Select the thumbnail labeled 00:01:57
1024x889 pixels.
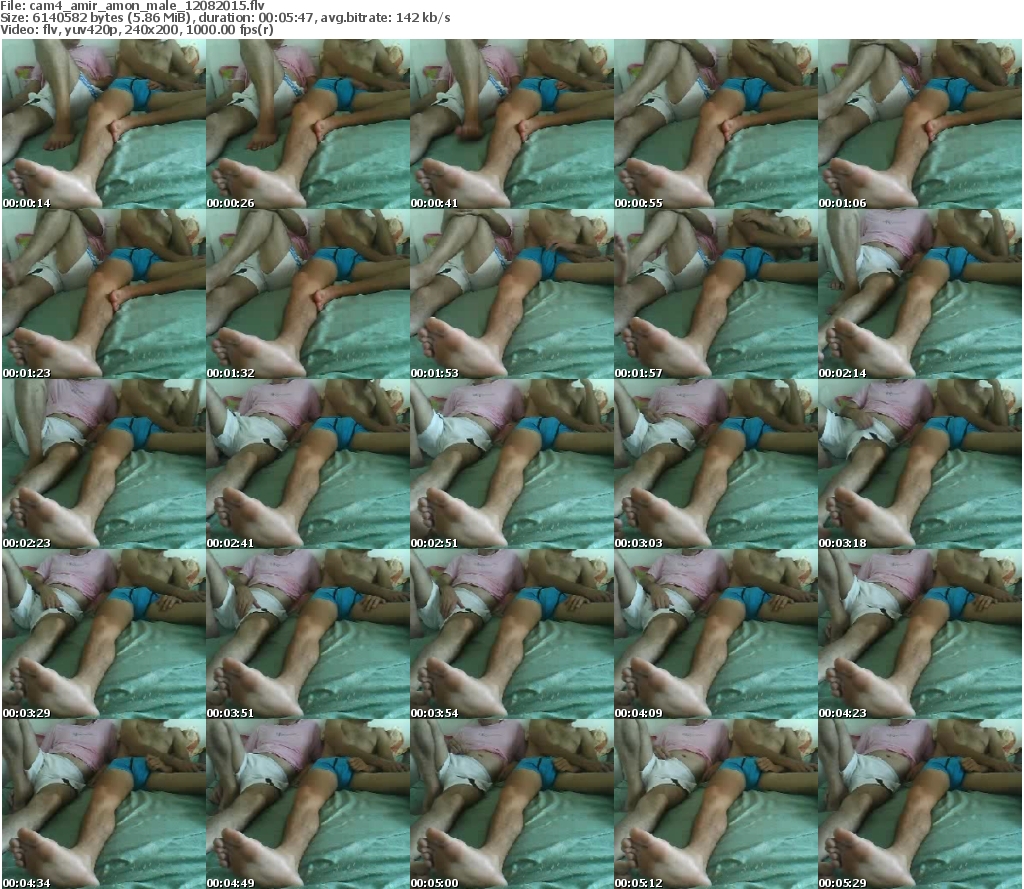(716, 294)
